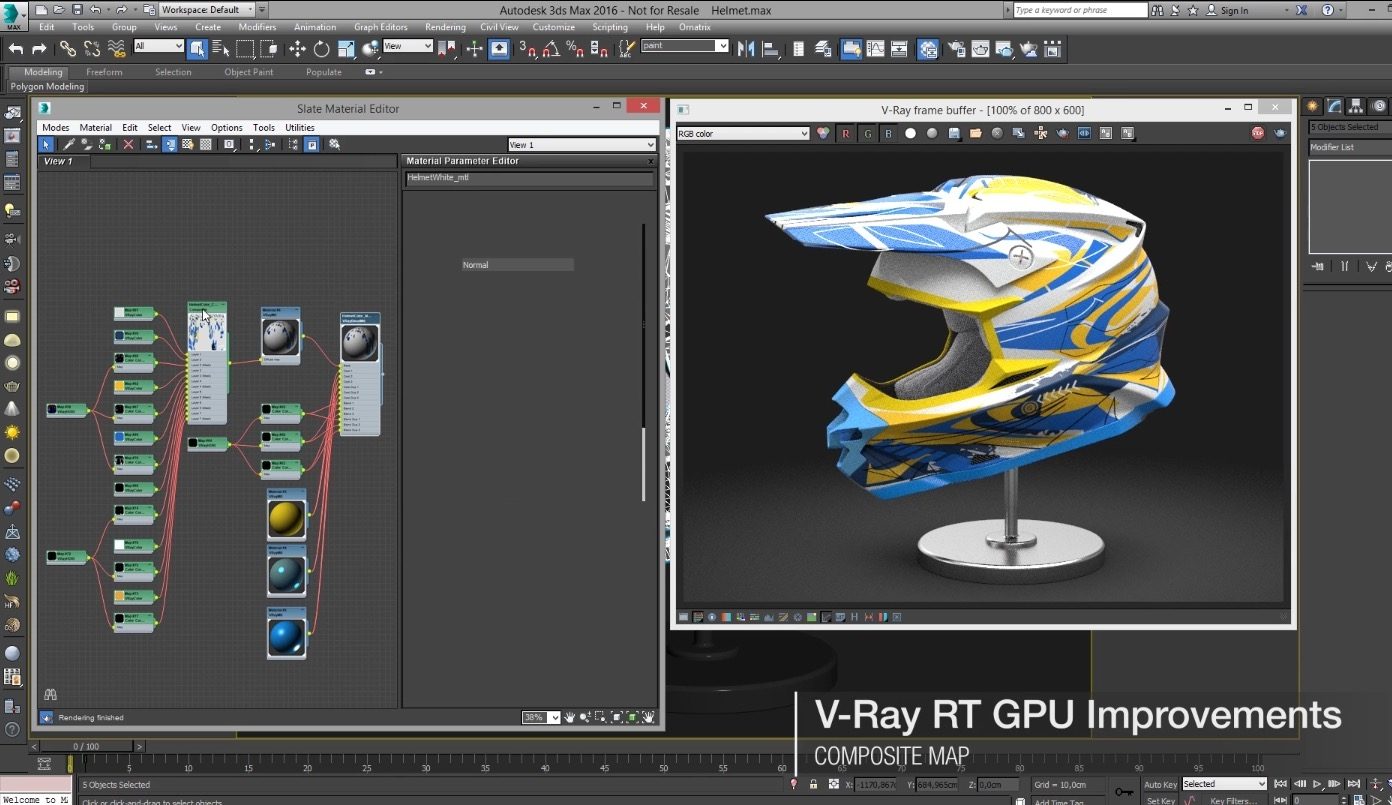Open Render Setup teapot icon
Screen dimensions: 1392x805
(x=957, y=48)
